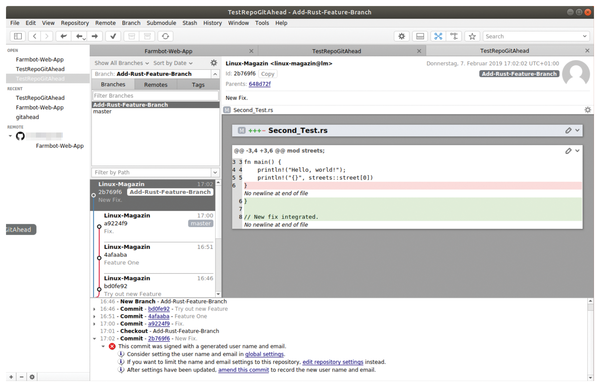This screenshot has height=387, width=600.
Task: Collapse the GitHub remote account tree
Action: click(x=10, y=136)
